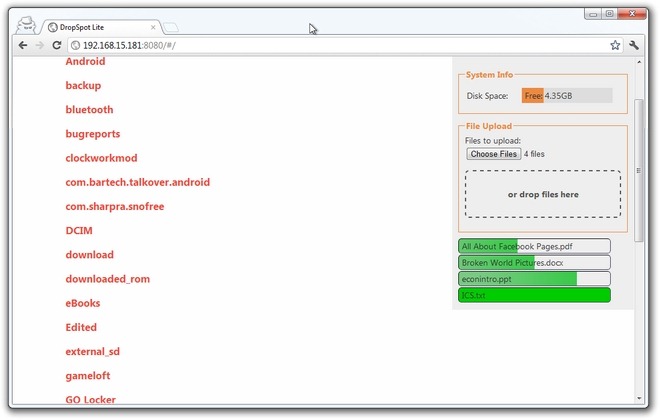Viewport: 660px width, 420px height.
Task: Click the Broken World Pictures.docx upload bar
Action: click(534, 263)
